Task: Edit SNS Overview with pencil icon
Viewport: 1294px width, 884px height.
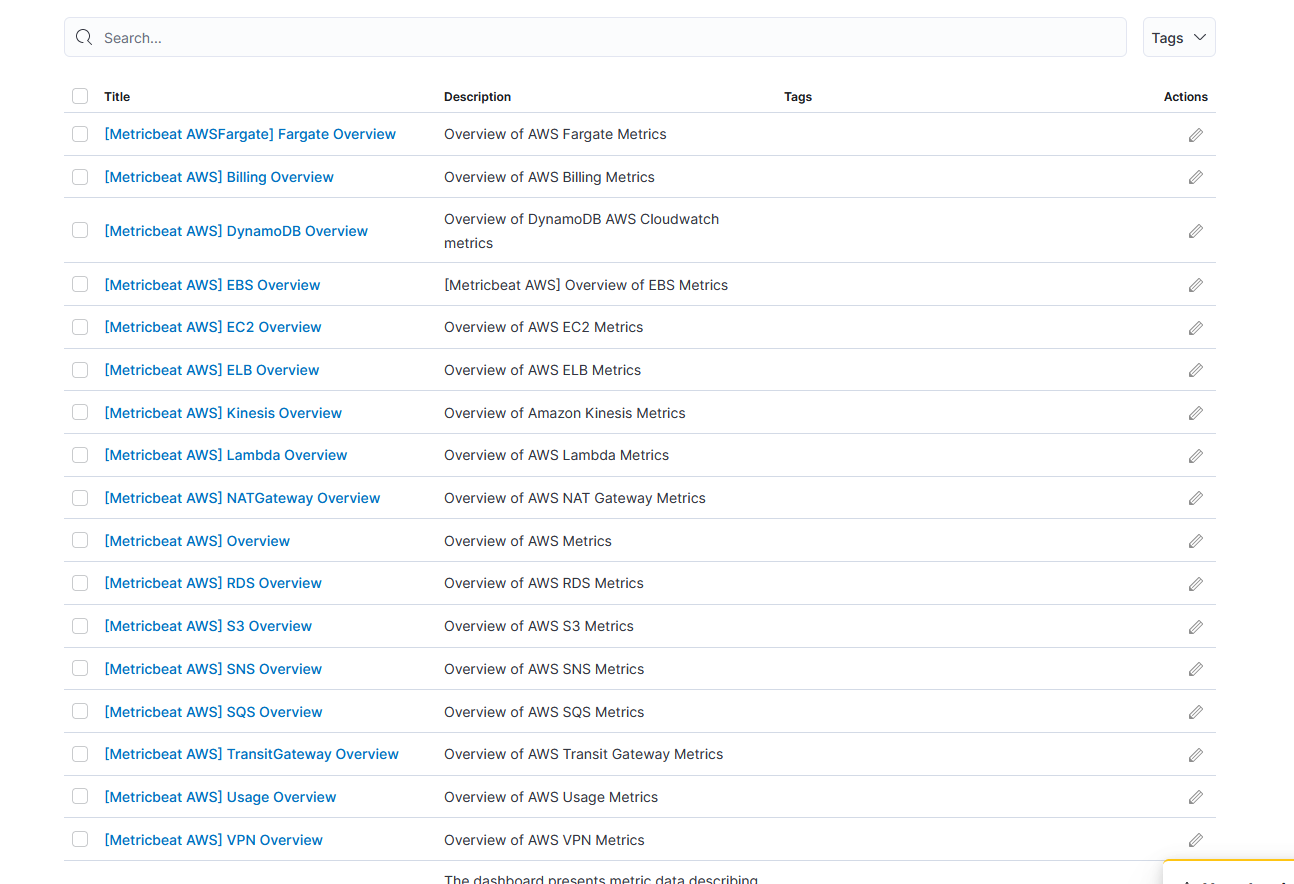Action: 1195,669
